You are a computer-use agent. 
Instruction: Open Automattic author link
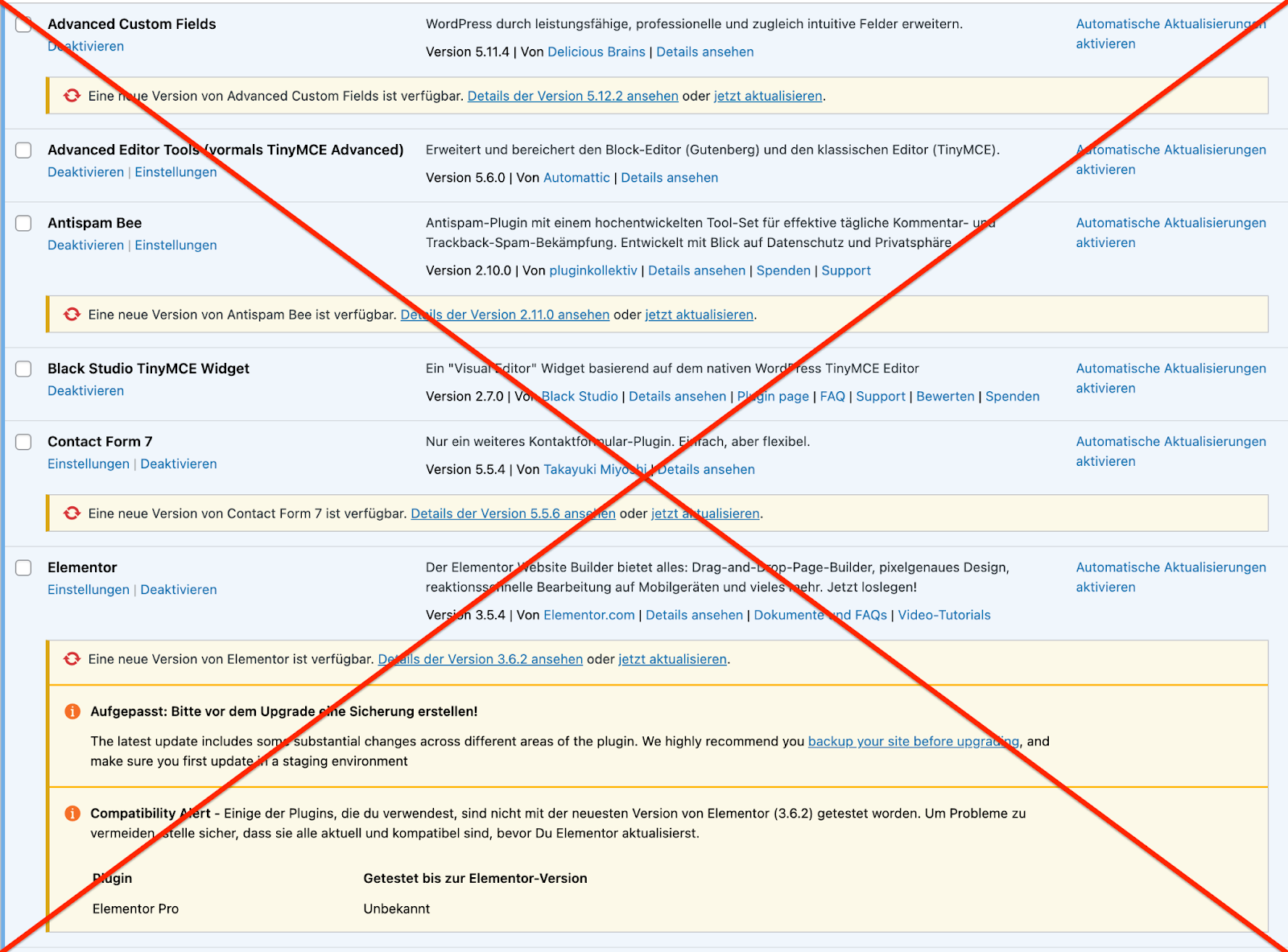(x=576, y=178)
